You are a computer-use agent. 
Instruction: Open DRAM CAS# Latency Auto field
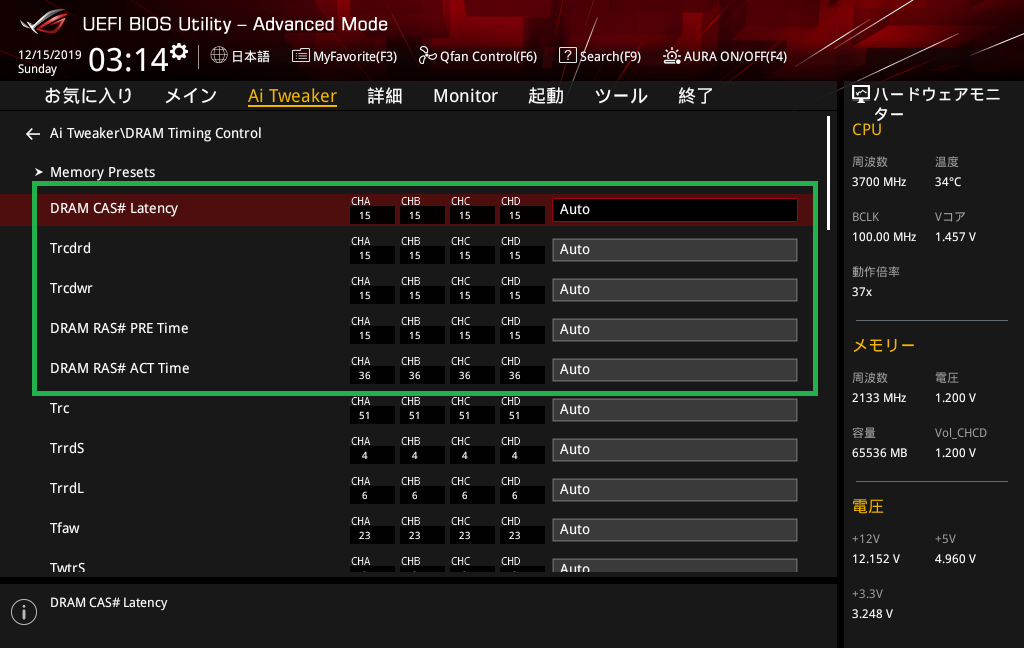pyautogui.click(x=675, y=210)
